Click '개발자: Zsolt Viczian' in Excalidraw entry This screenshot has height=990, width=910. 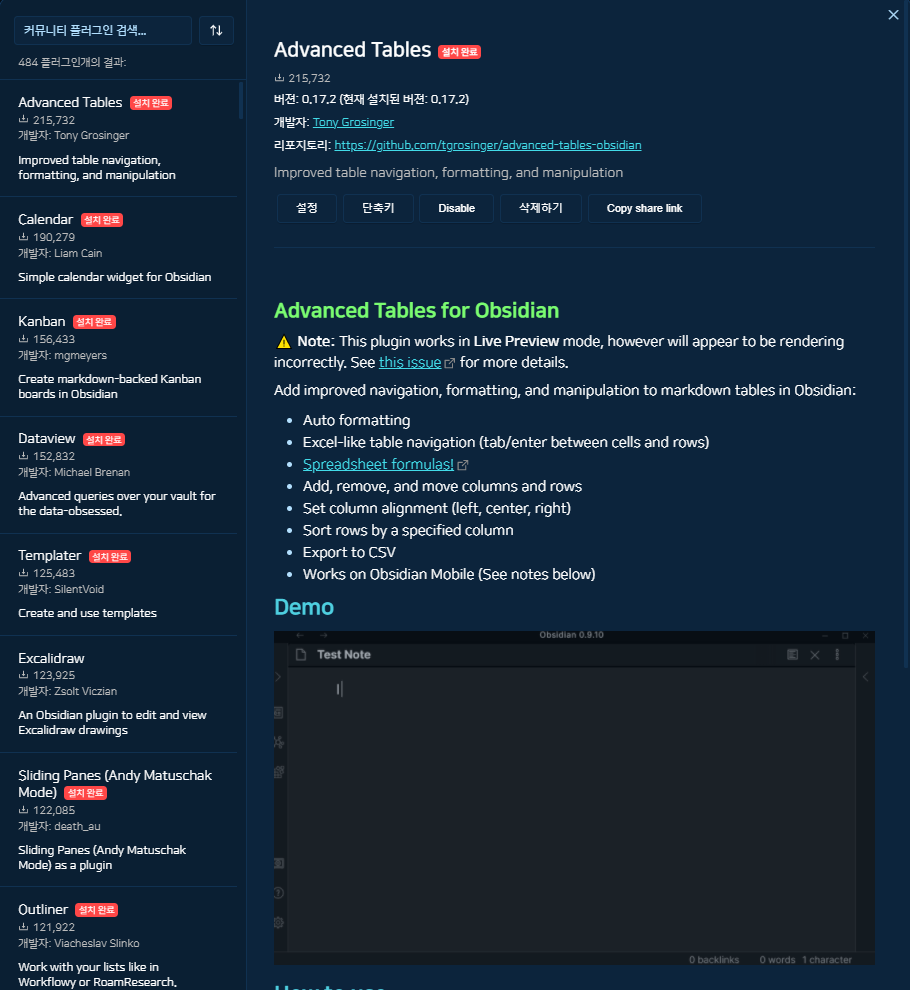(x=68, y=691)
